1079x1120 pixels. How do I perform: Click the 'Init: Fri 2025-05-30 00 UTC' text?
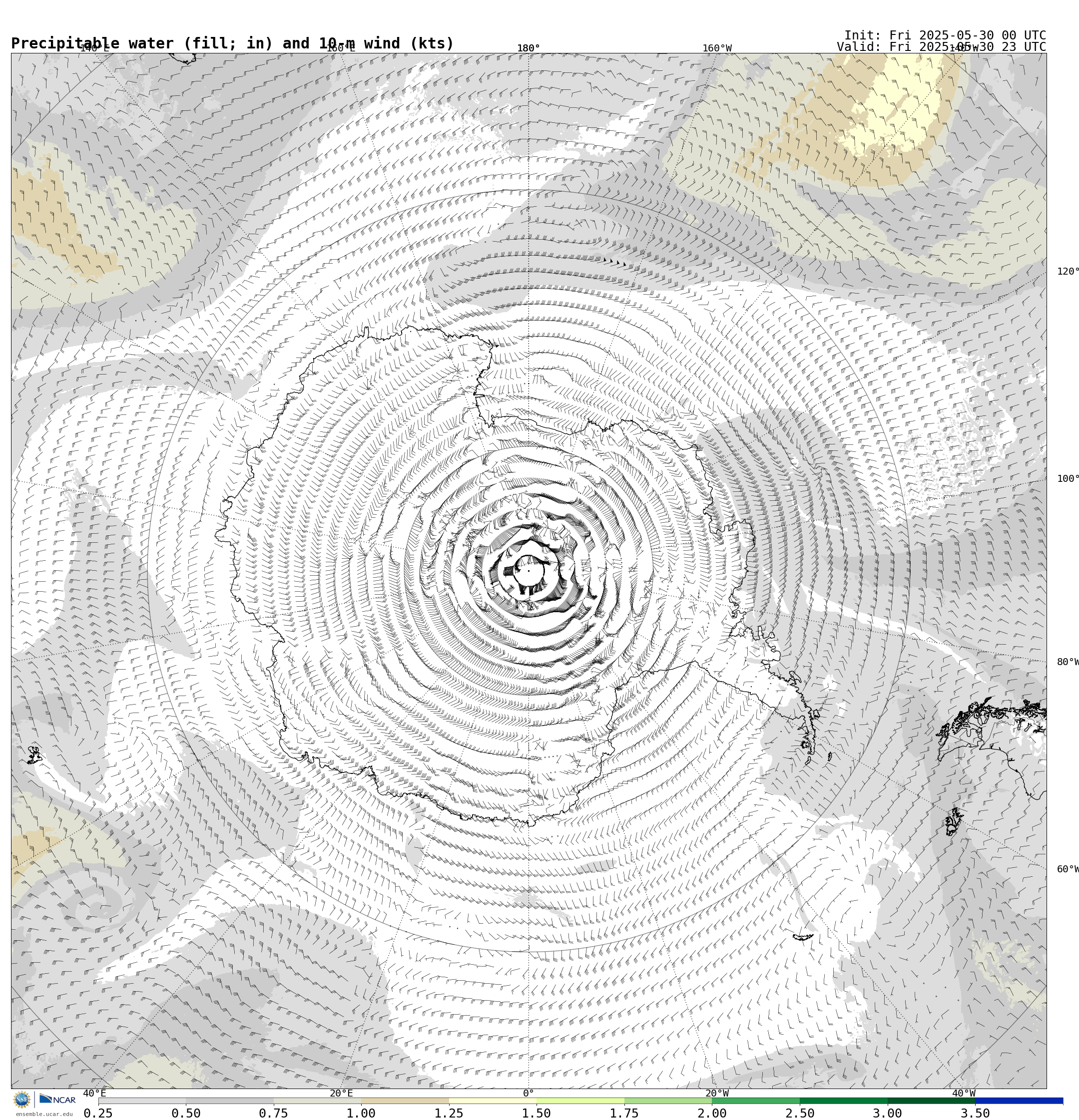click(945, 35)
